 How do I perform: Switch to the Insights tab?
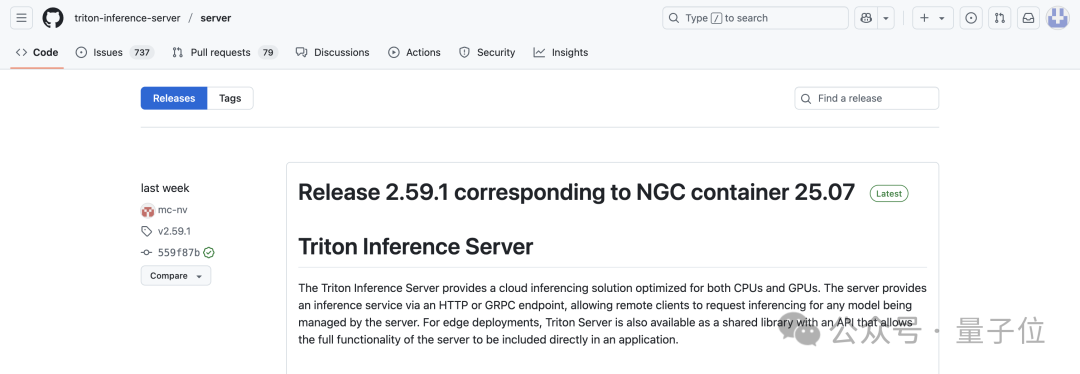[x=561, y=52]
